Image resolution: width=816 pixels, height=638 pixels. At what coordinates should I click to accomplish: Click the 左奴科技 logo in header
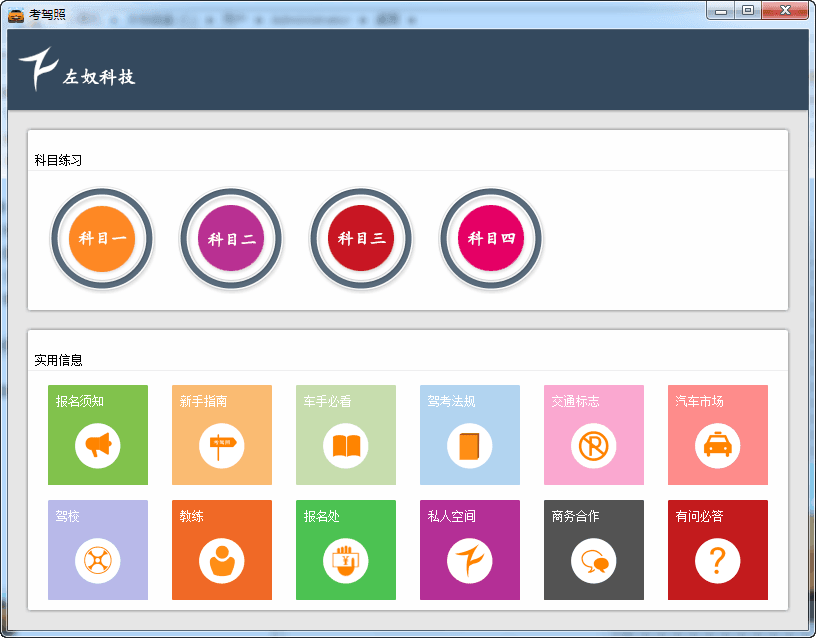point(77,70)
